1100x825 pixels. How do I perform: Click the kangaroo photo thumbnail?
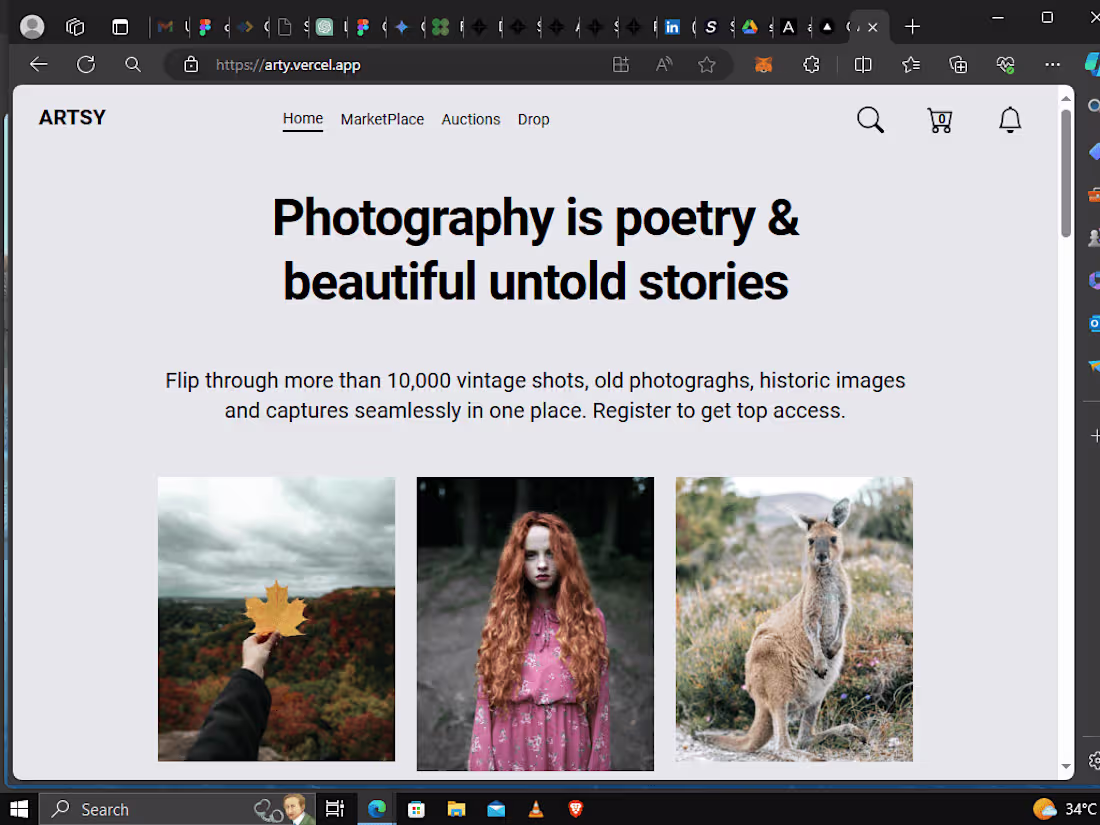[794, 618]
